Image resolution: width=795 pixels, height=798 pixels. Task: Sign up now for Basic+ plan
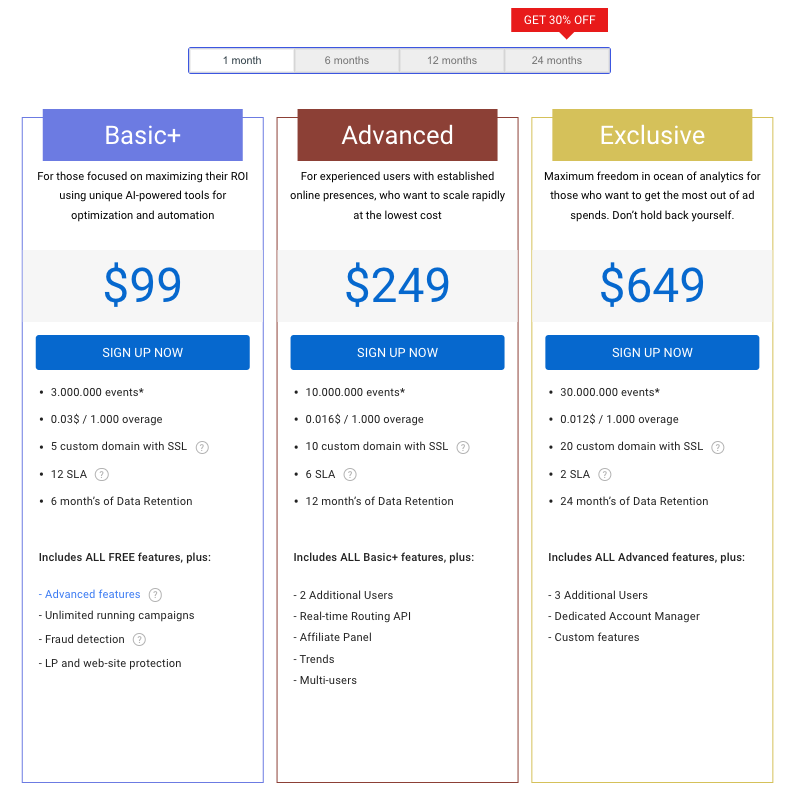[x=143, y=353]
